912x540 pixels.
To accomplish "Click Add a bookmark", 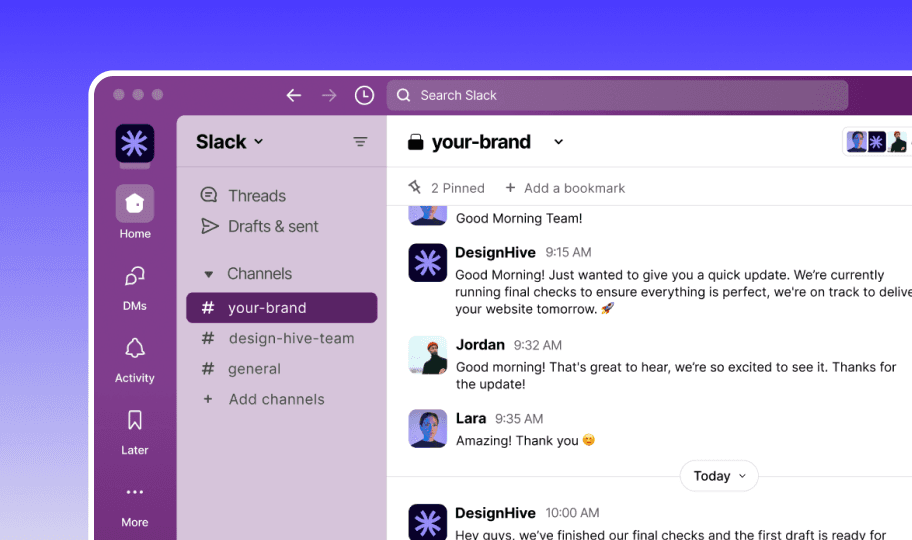I will 565,188.
